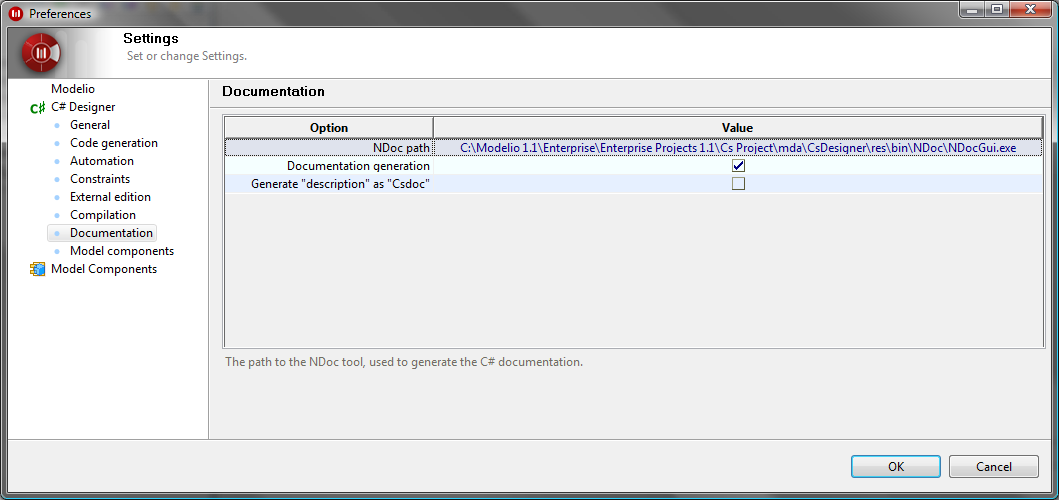Screen dimensions: 1059x500
Task: Minimize the Preferences window
Action: (972, 9)
